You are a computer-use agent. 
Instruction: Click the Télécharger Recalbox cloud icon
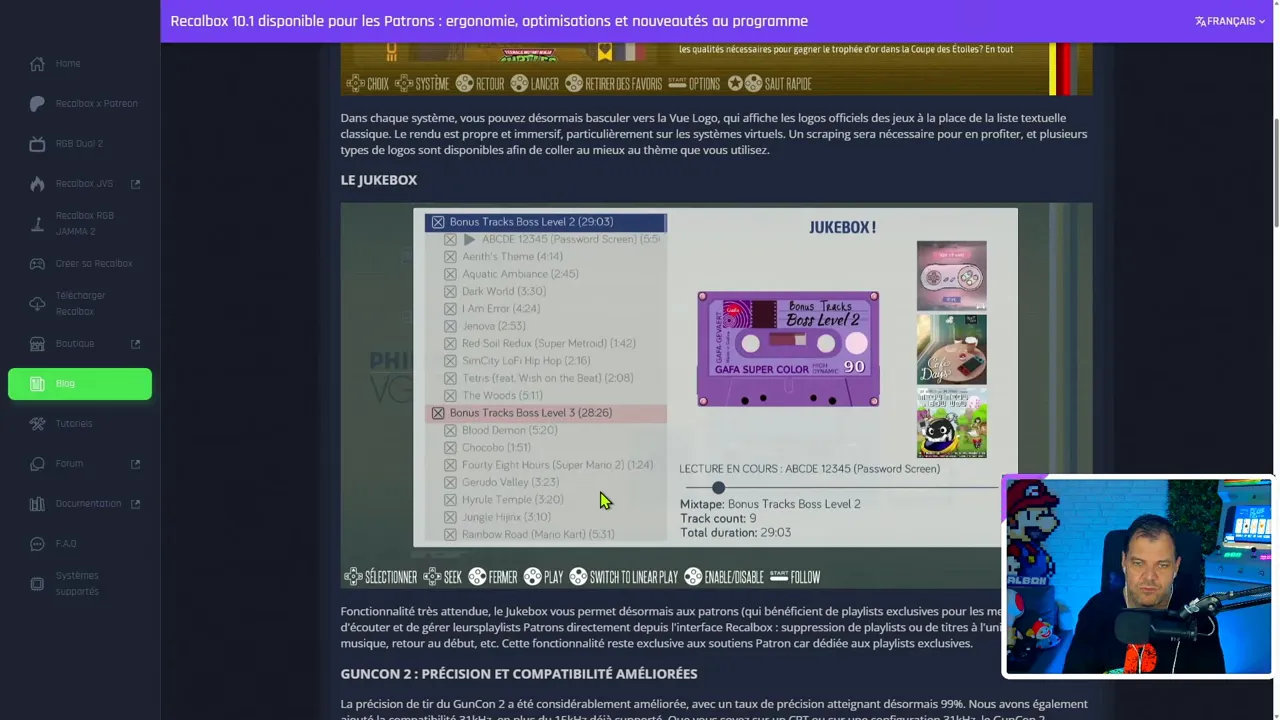(x=37, y=304)
